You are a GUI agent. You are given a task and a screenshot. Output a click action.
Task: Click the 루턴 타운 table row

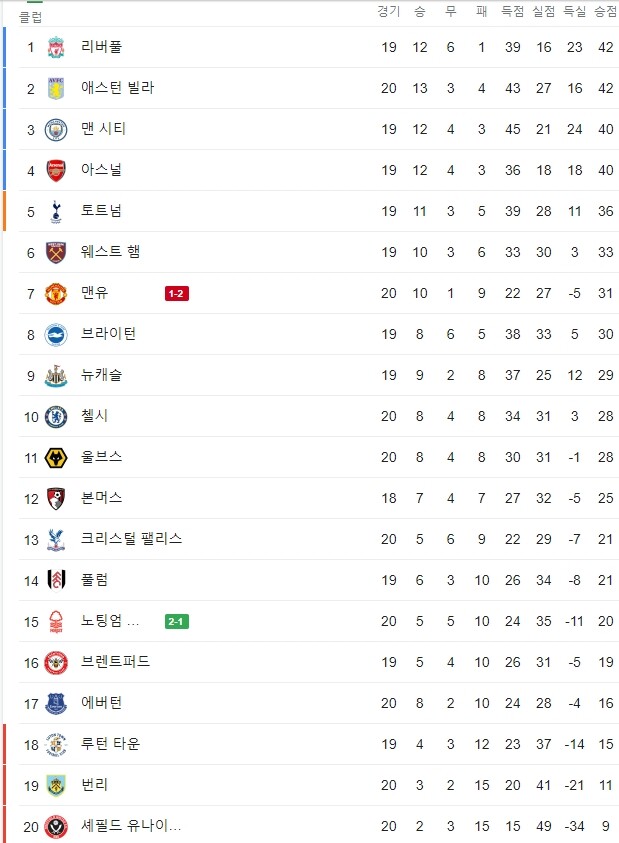tap(318, 744)
